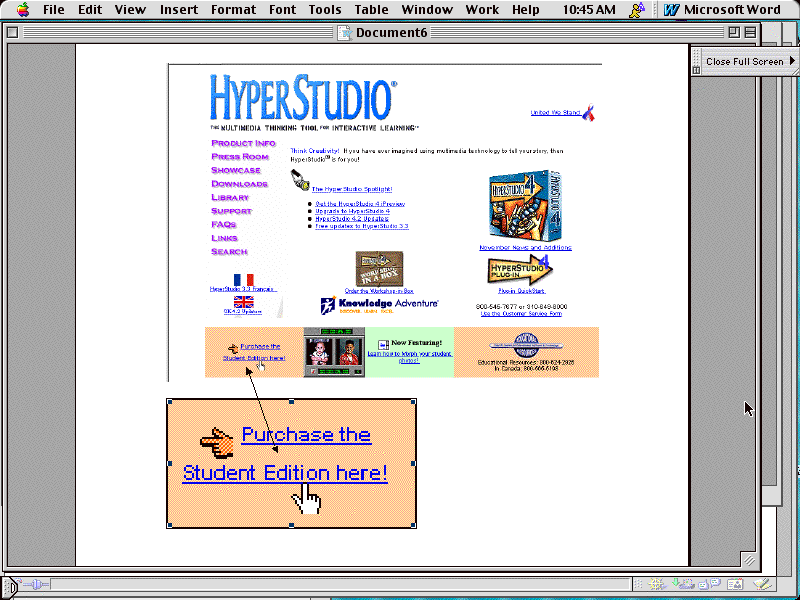
Task: Click the Use the Customer Service Form link
Action: pos(521,314)
